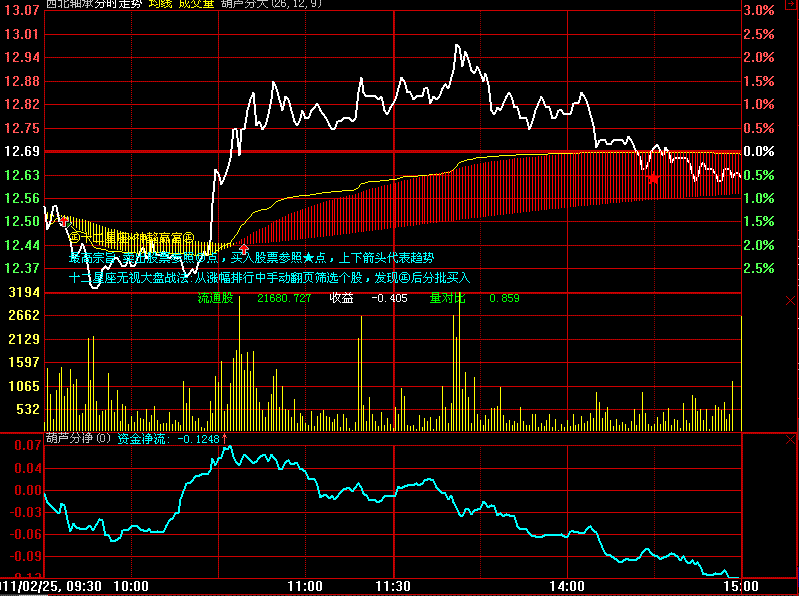Click the white 0.0% percent axis label
The height and width of the screenshot is (596, 799).
tap(759, 151)
